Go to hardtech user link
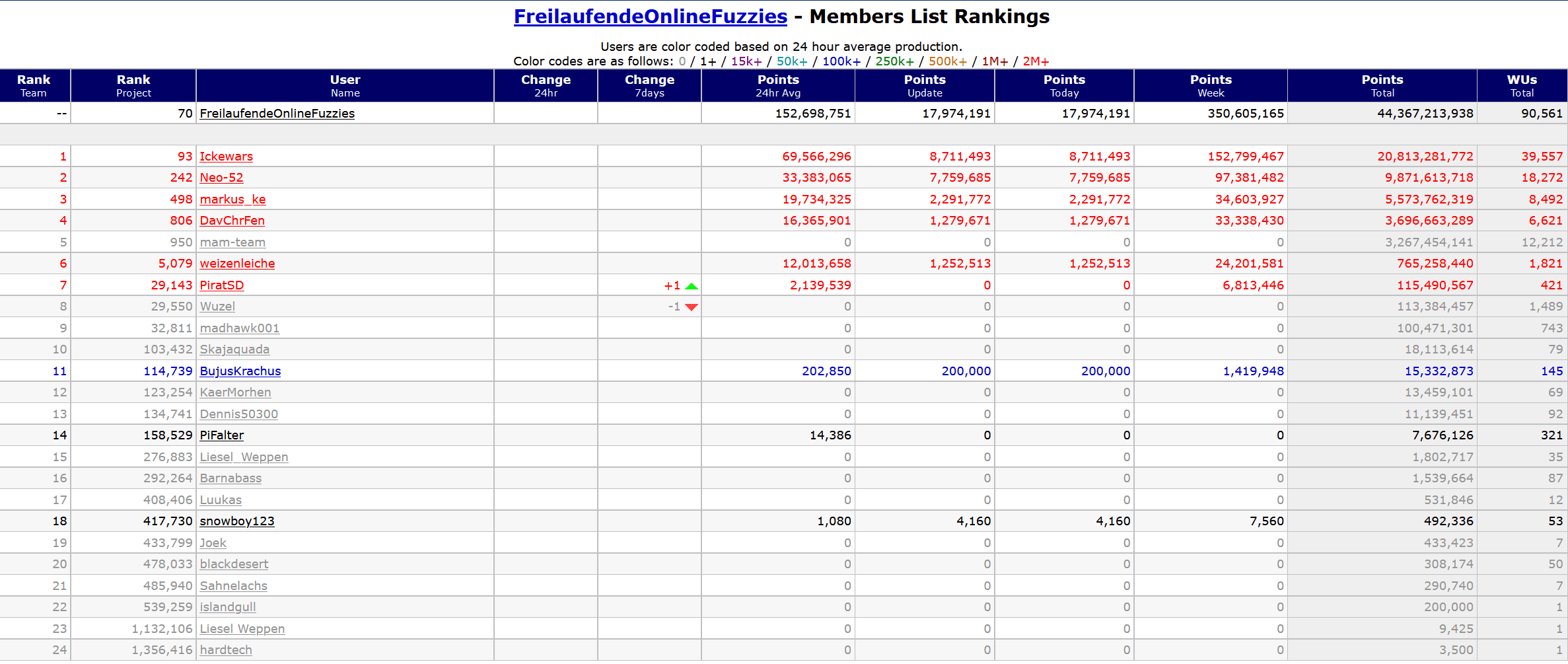The image size is (1568, 664). tap(227, 650)
